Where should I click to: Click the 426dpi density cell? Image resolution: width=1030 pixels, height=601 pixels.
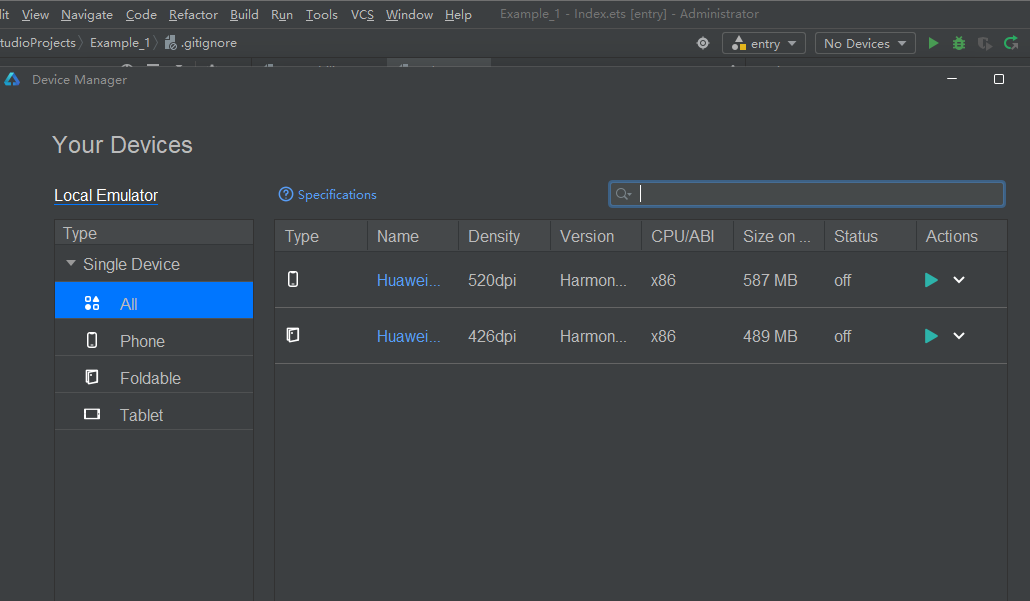(x=492, y=336)
